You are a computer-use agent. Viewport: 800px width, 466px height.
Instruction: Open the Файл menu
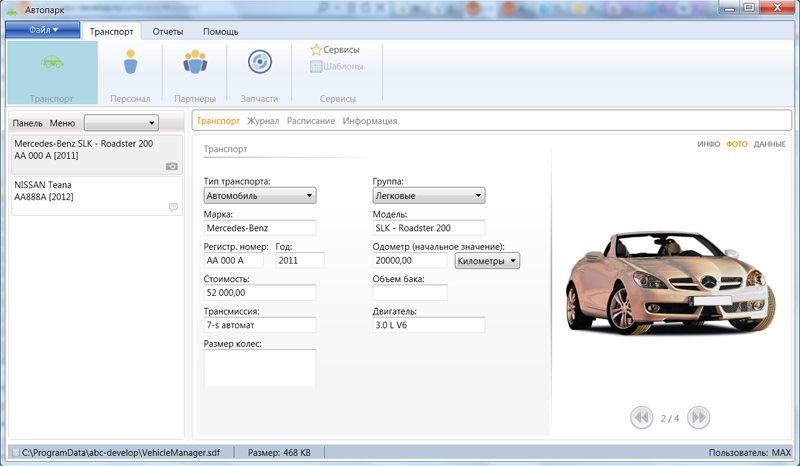(x=43, y=30)
